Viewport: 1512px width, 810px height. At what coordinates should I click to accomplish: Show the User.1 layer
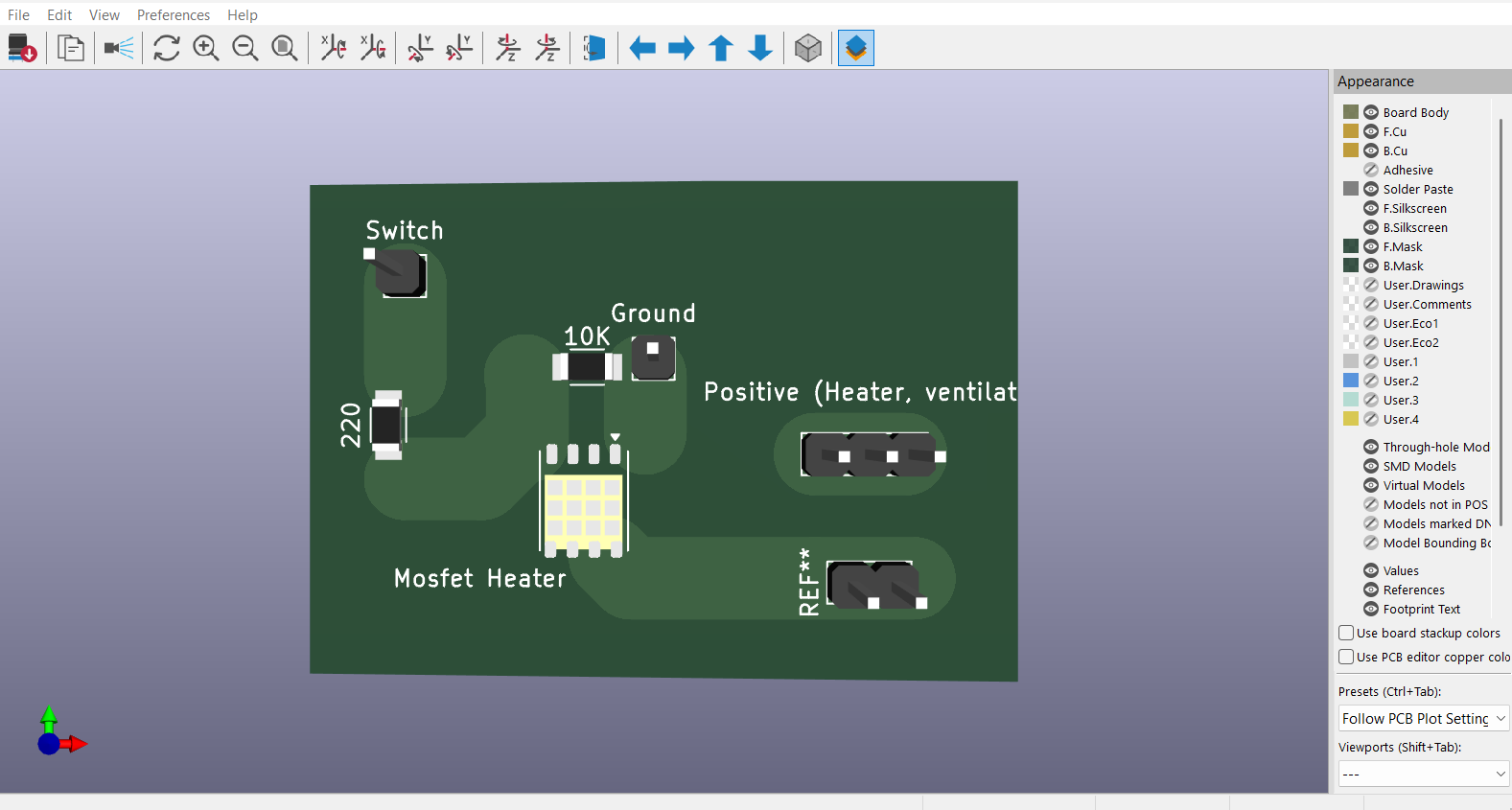click(1371, 361)
